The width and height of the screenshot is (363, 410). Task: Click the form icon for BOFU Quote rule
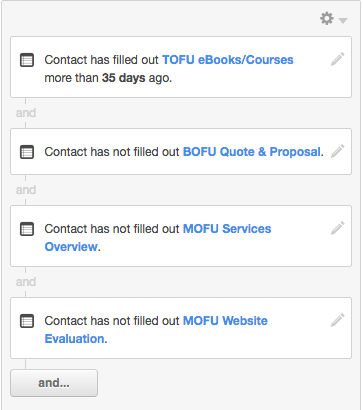coord(27,152)
